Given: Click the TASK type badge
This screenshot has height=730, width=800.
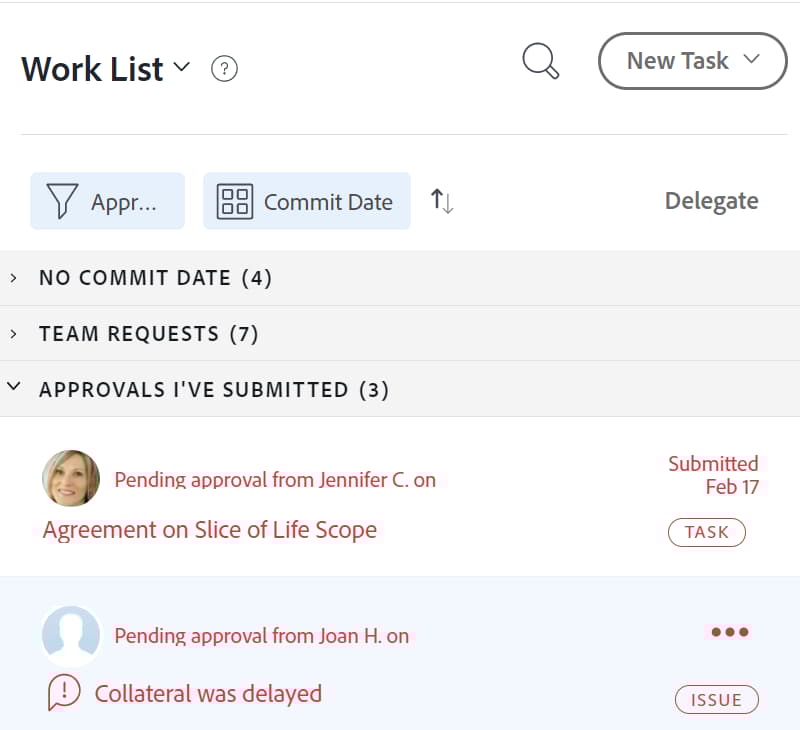Looking at the screenshot, I should (707, 532).
